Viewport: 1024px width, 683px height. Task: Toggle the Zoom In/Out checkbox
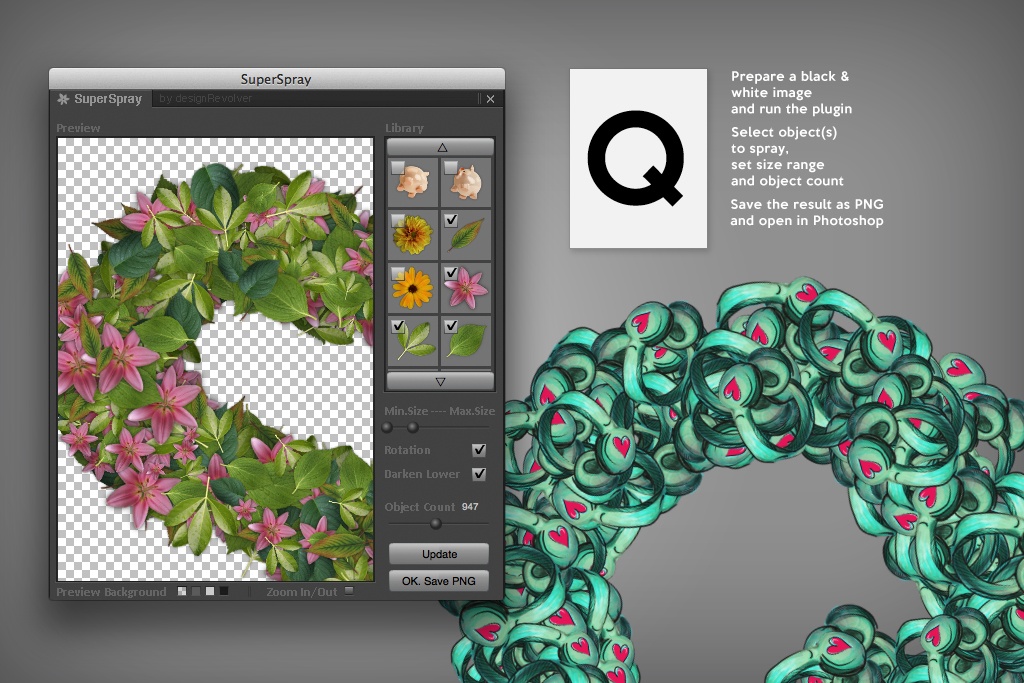click(348, 591)
